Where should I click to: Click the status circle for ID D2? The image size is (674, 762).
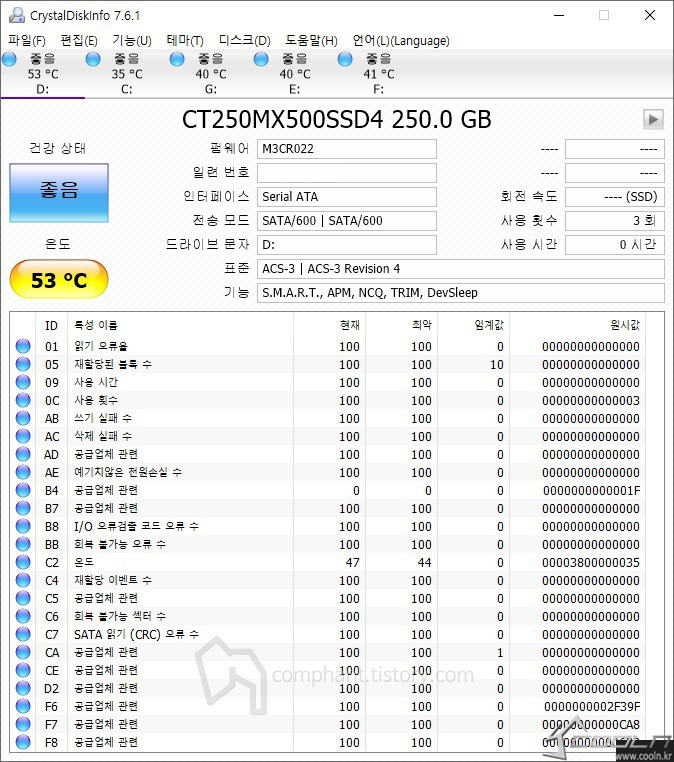pos(23,688)
